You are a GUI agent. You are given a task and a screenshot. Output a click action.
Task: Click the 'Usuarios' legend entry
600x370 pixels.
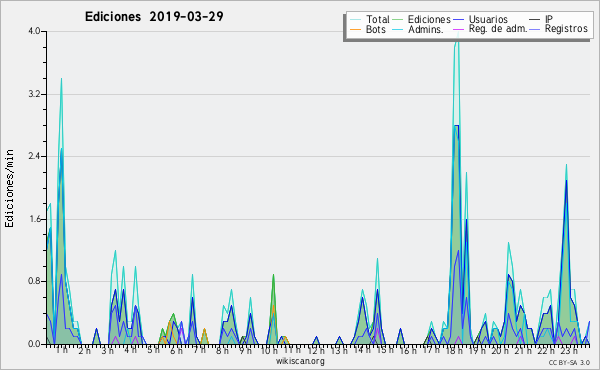pyautogui.click(x=481, y=19)
